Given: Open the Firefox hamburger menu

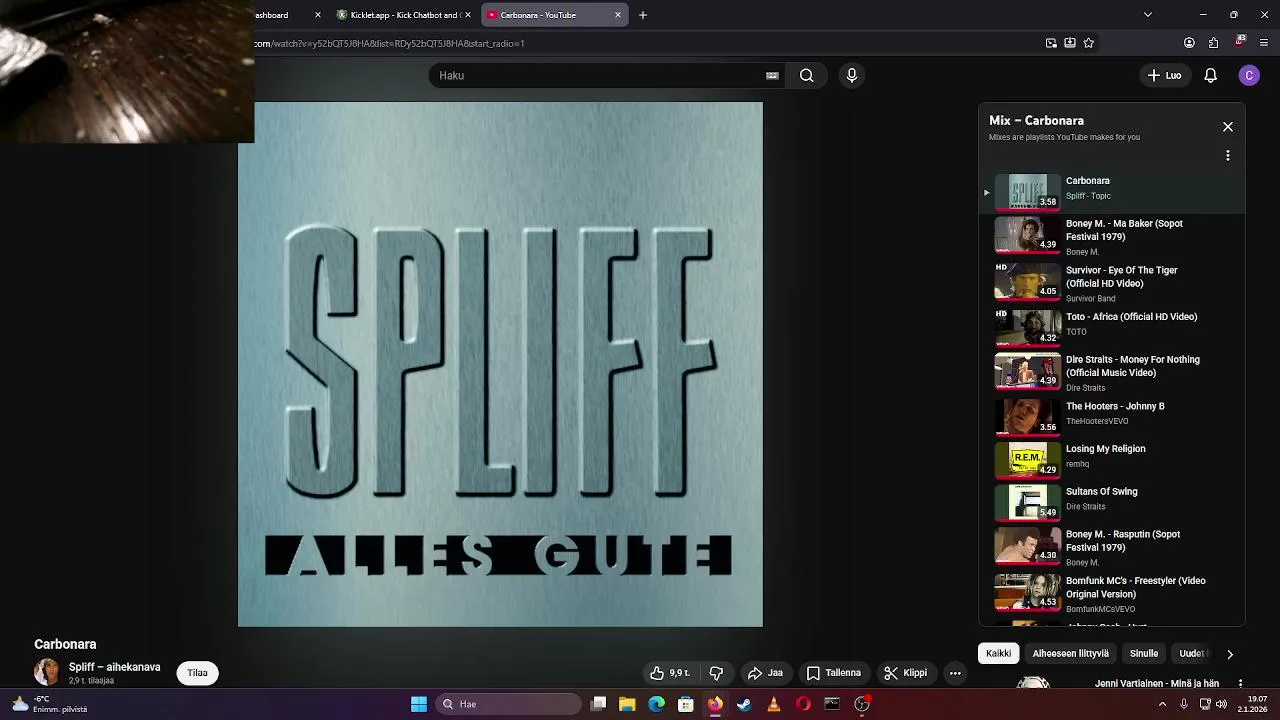Looking at the screenshot, I should pos(1264,43).
